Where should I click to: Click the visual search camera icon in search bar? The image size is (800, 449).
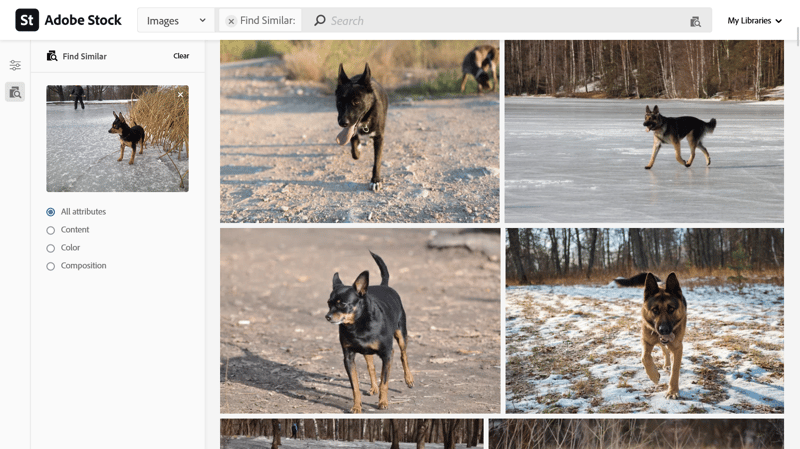[695, 21]
